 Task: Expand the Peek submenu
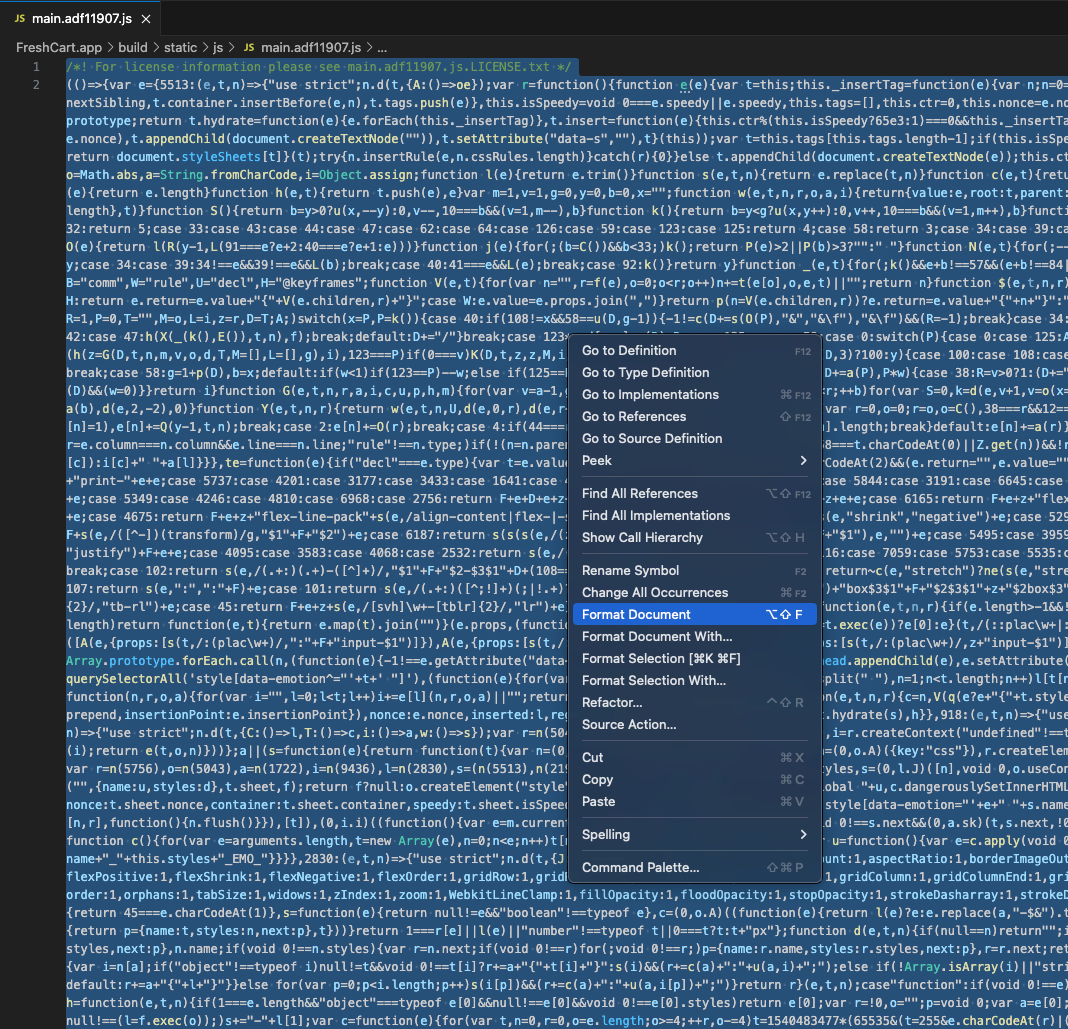pyautogui.click(x=694, y=460)
